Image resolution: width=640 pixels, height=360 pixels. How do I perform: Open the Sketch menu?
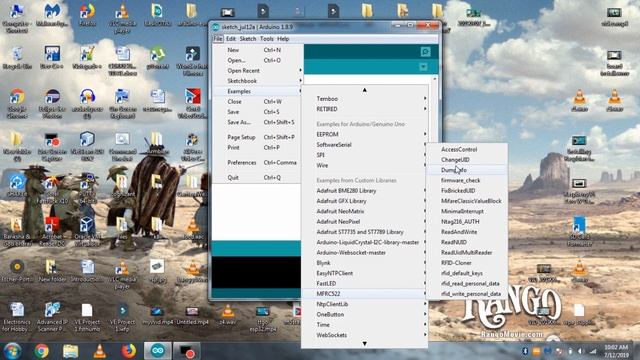pyautogui.click(x=248, y=39)
